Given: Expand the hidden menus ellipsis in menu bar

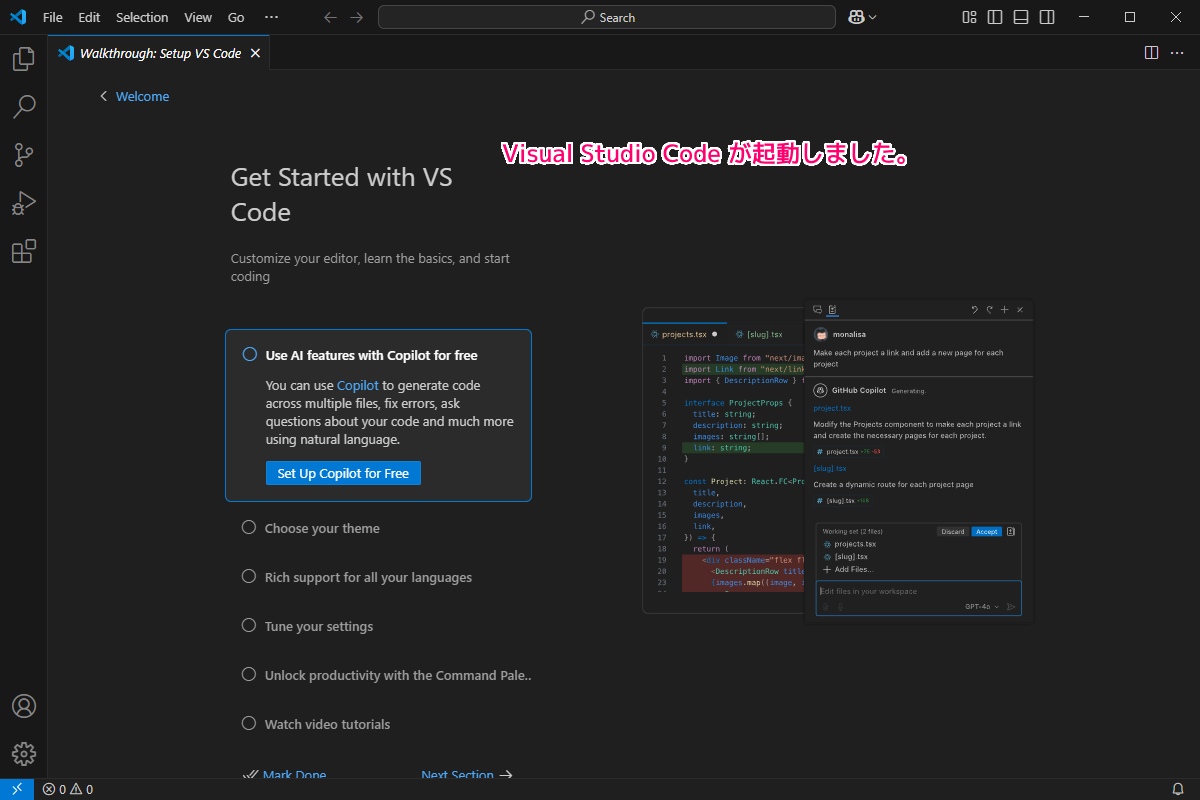Looking at the screenshot, I should point(271,17).
